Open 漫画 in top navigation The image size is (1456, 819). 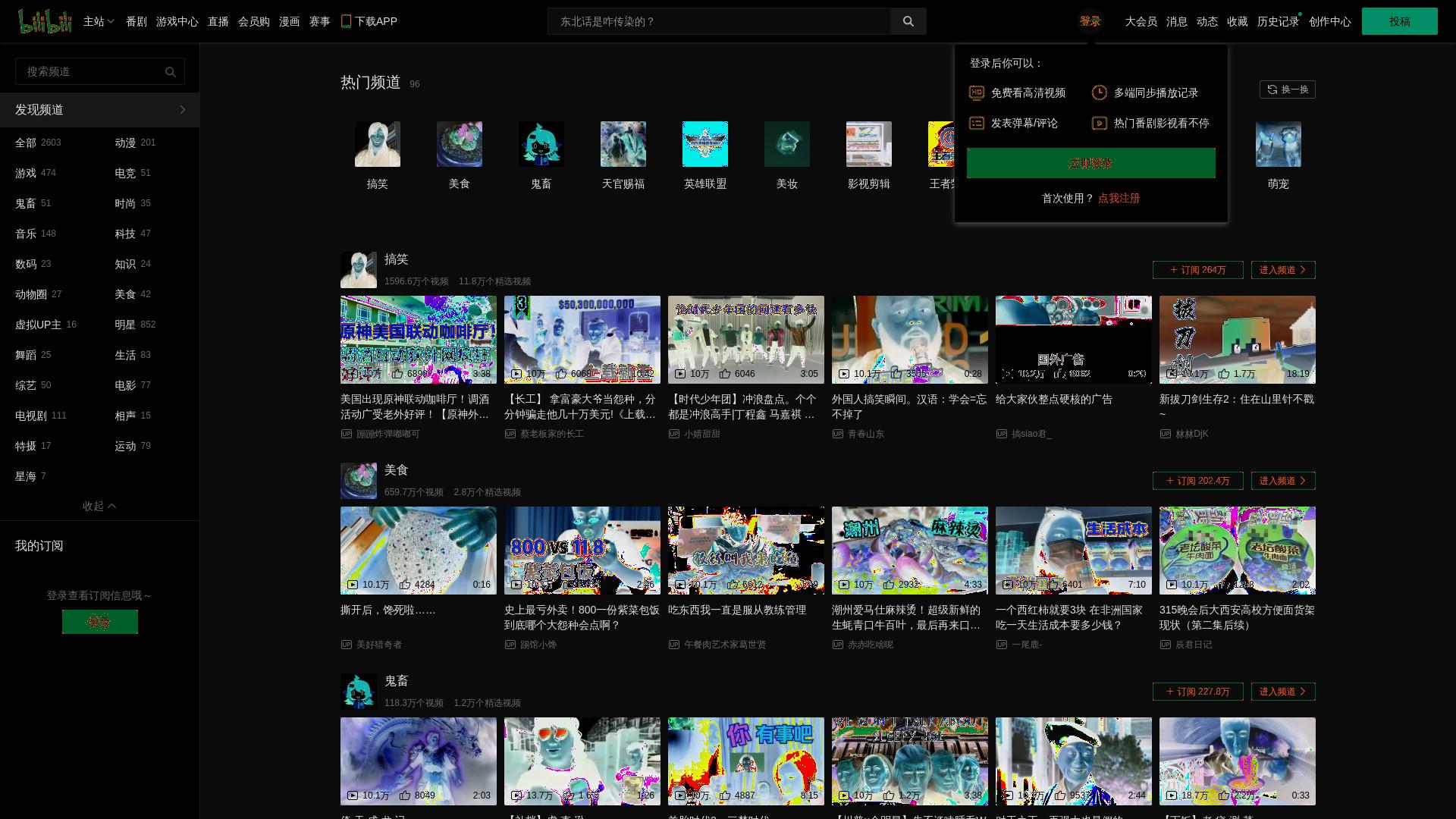click(x=290, y=21)
